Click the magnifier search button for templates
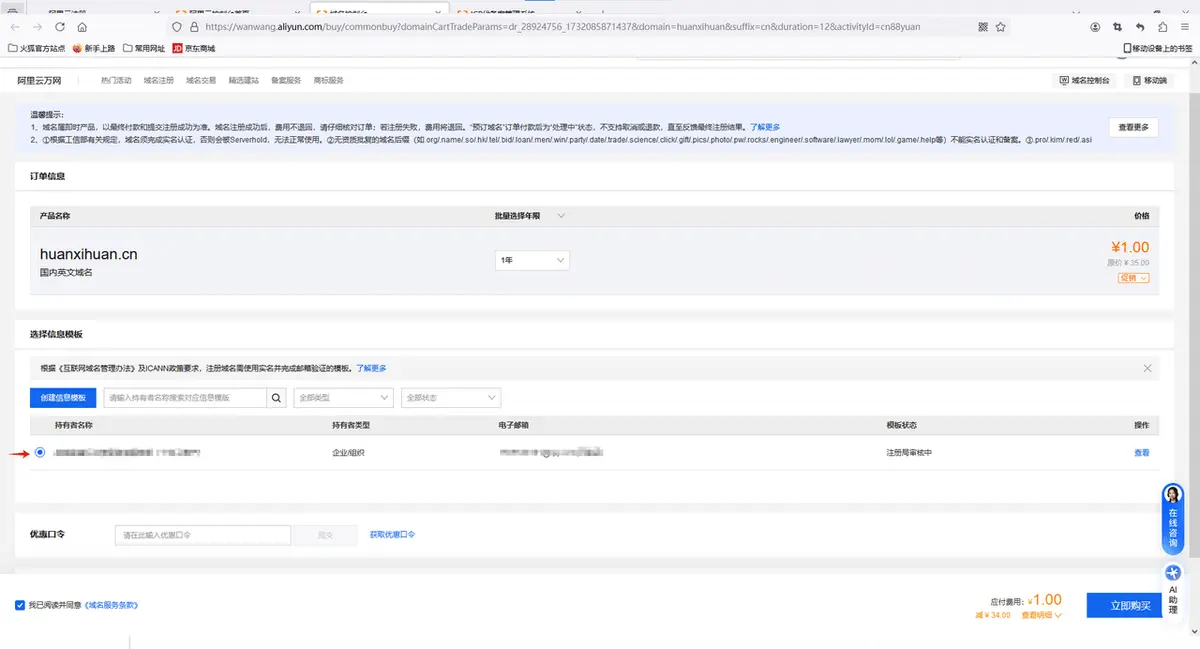The width and height of the screenshot is (1200, 649). tap(276, 398)
